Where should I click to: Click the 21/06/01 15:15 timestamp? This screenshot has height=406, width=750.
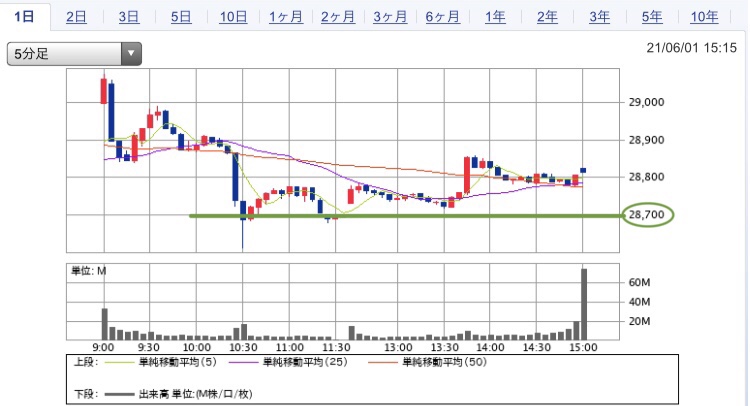click(x=692, y=48)
